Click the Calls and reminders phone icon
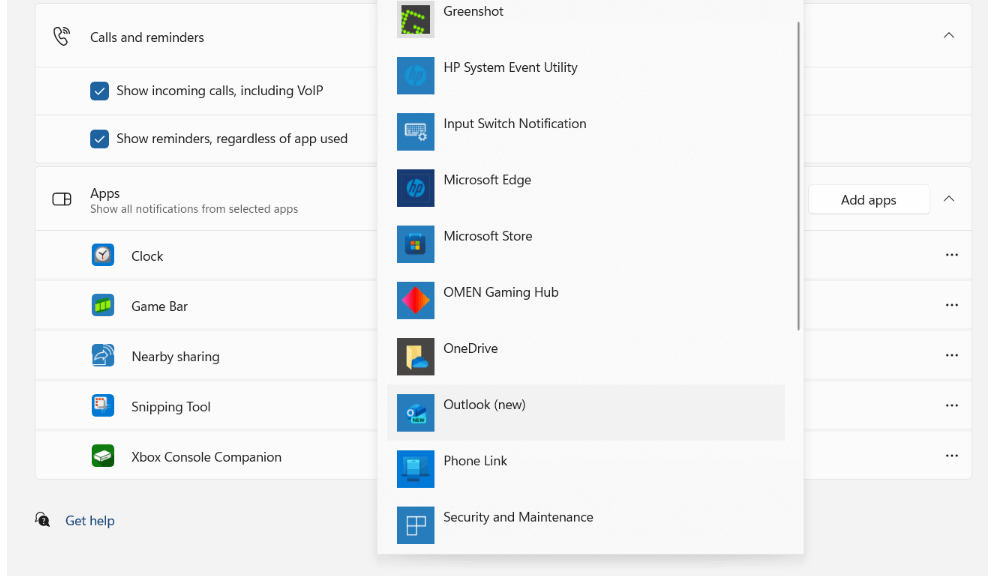Viewport: 988px width, 576px height. point(61,37)
